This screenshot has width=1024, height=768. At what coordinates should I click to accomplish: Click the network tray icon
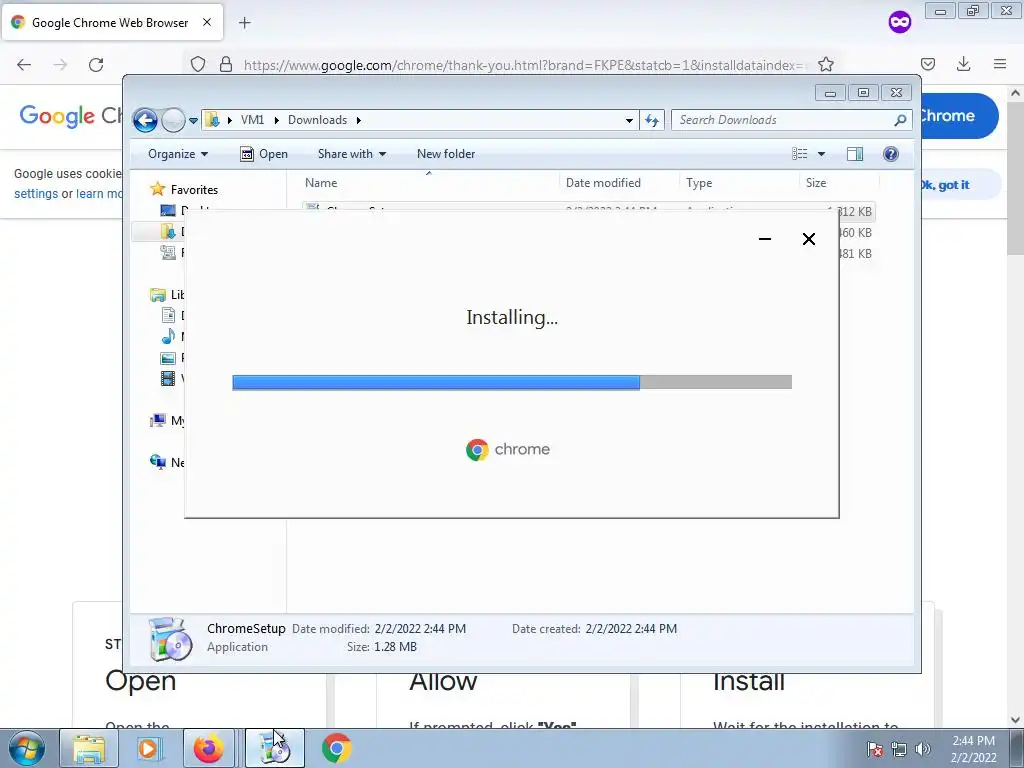coord(899,749)
